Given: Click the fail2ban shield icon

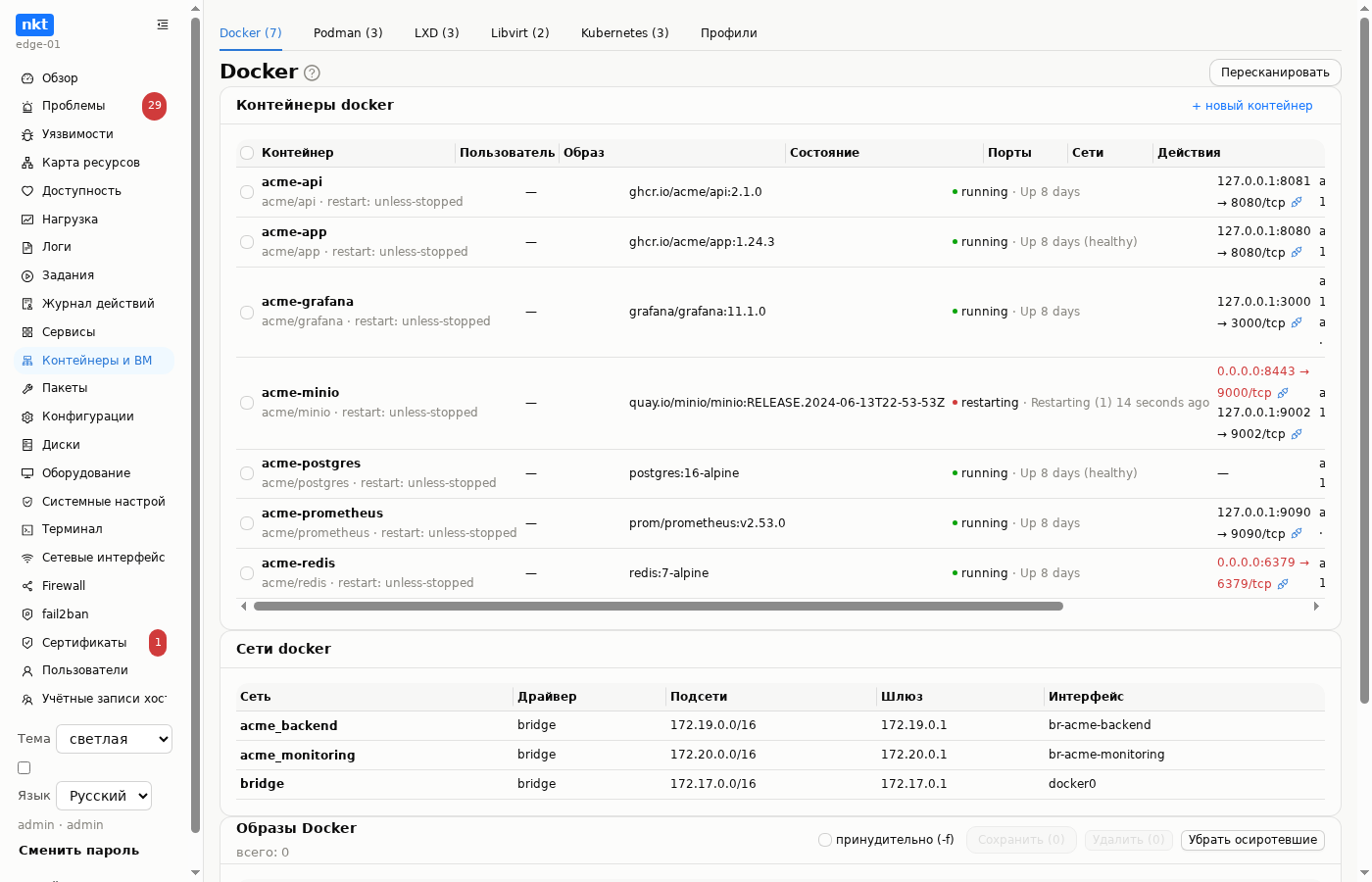Looking at the screenshot, I should point(27,614).
